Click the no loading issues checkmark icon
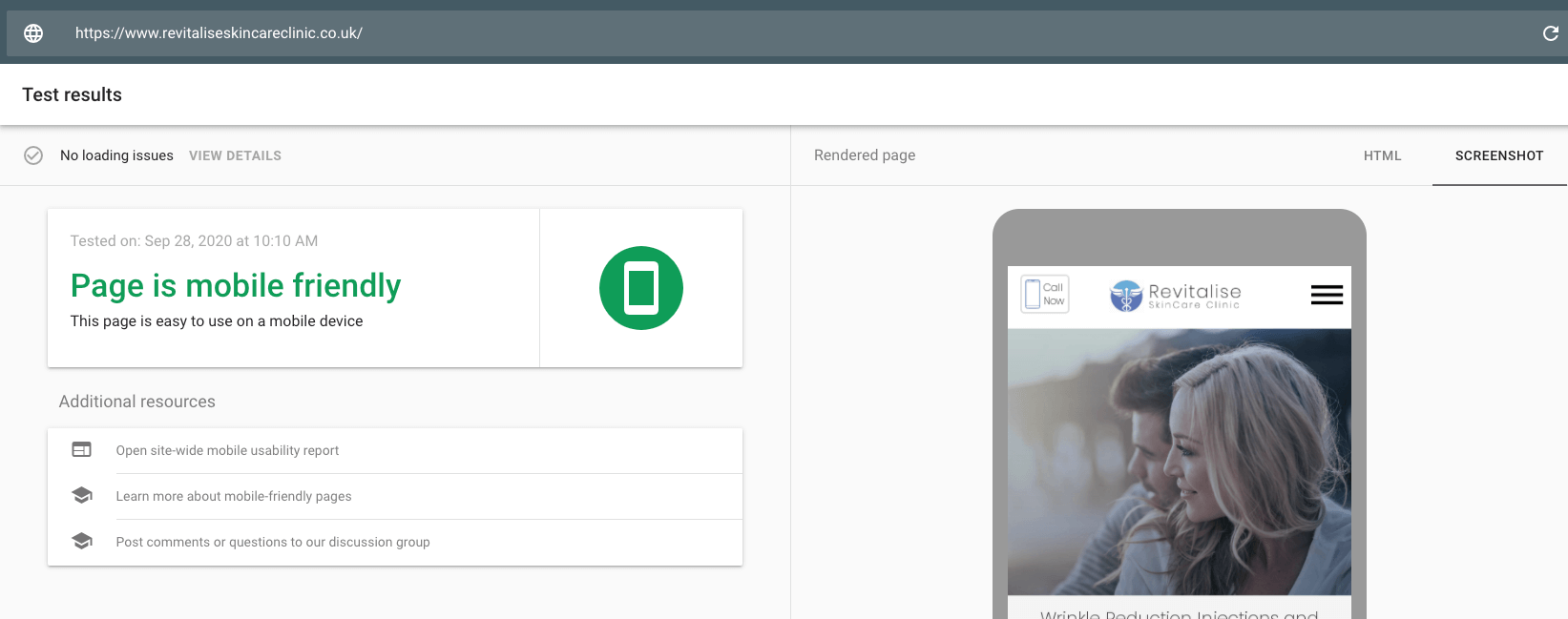Viewport: 1568px width, 619px height. (x=33, y=155)
